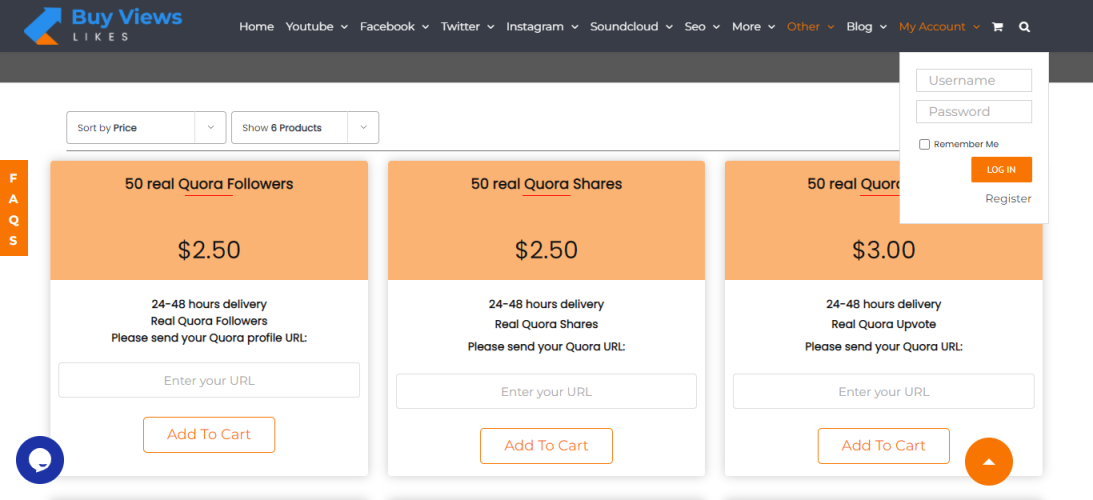Open the FAQS side tab
Screen dimensions: 1093x500
pyautogui.click(x=13, y=208)
